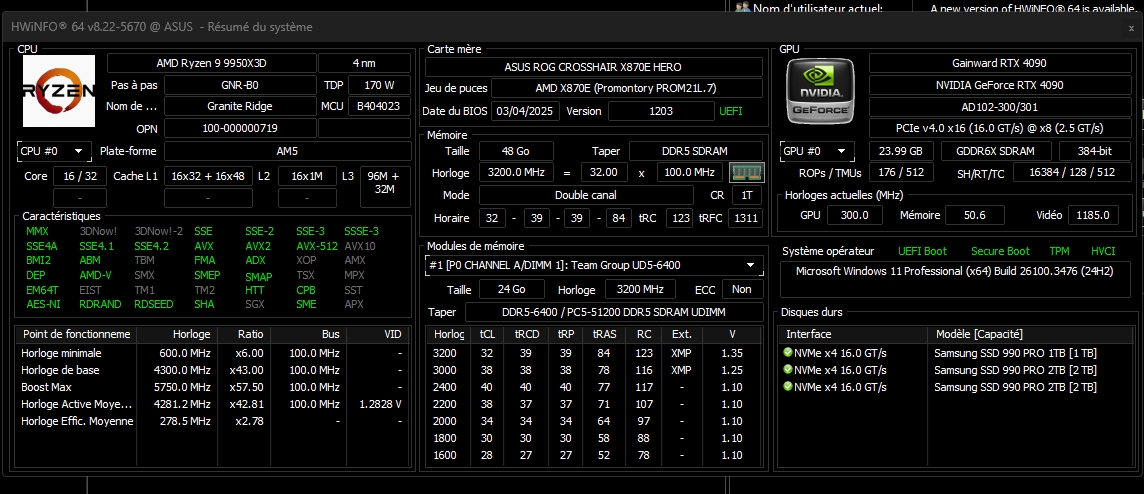Click the Vidéo clock 1185.0 value
1144x494 pixels.
click(x=1093, y=215)
